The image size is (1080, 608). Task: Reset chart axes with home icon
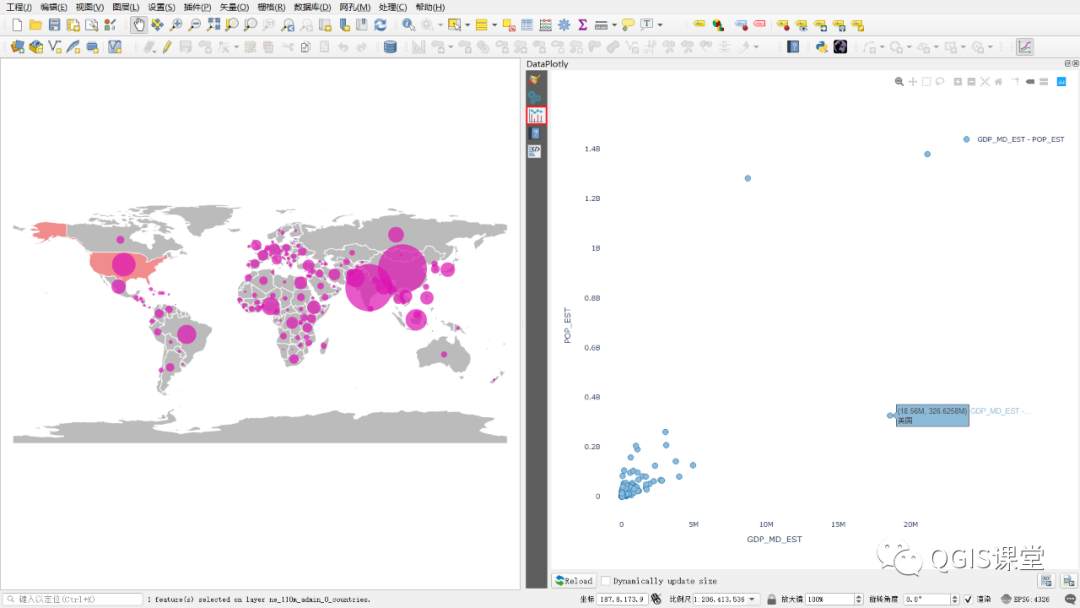(999, 82)
